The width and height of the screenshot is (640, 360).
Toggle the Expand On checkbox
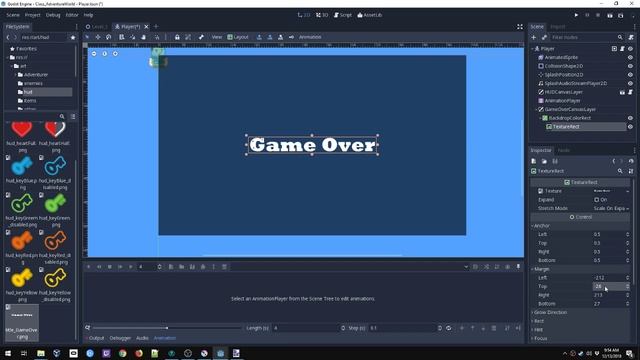coord(597,200)
